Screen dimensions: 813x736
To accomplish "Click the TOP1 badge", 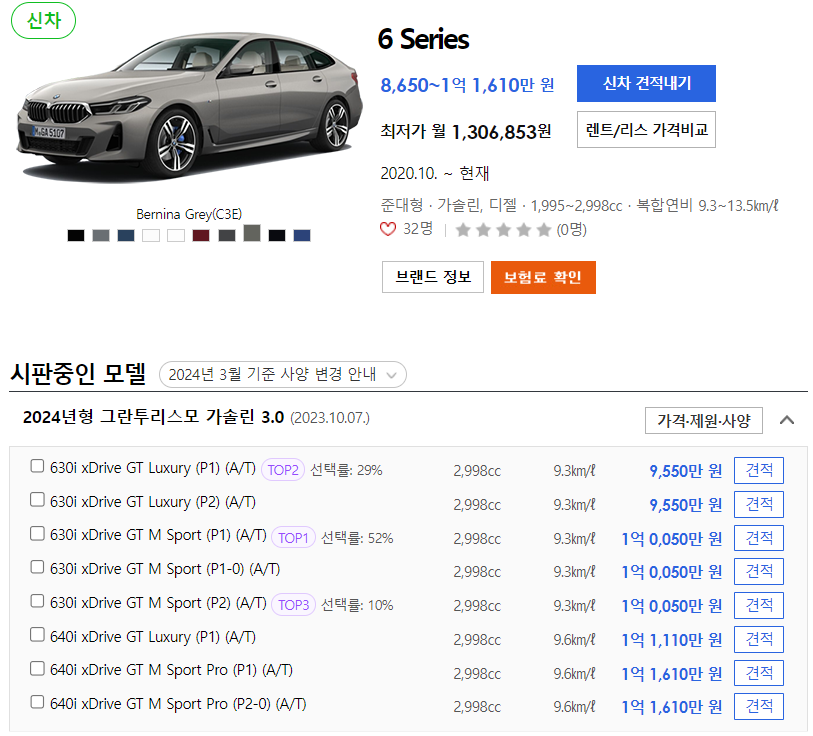I will pos(293,538).
